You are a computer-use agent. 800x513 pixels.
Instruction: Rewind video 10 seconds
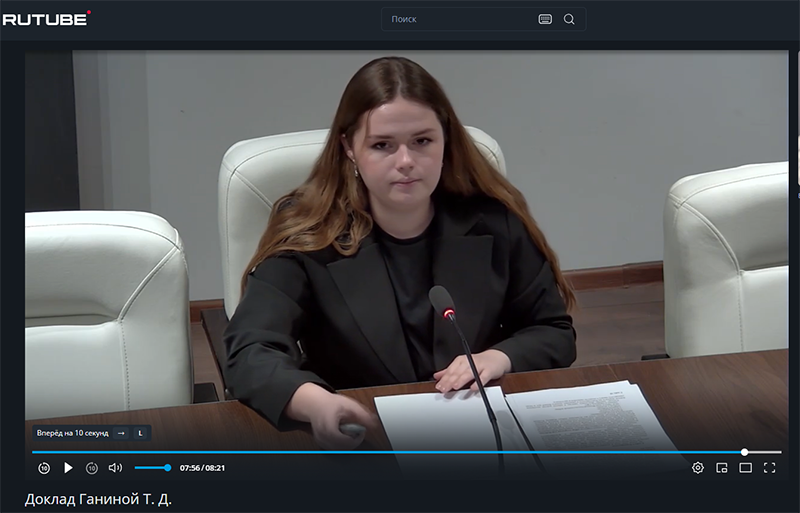point(44,468)
